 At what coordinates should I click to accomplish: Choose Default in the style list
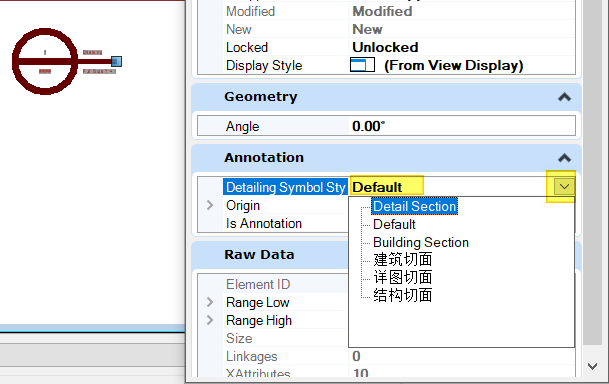point(394,224)
